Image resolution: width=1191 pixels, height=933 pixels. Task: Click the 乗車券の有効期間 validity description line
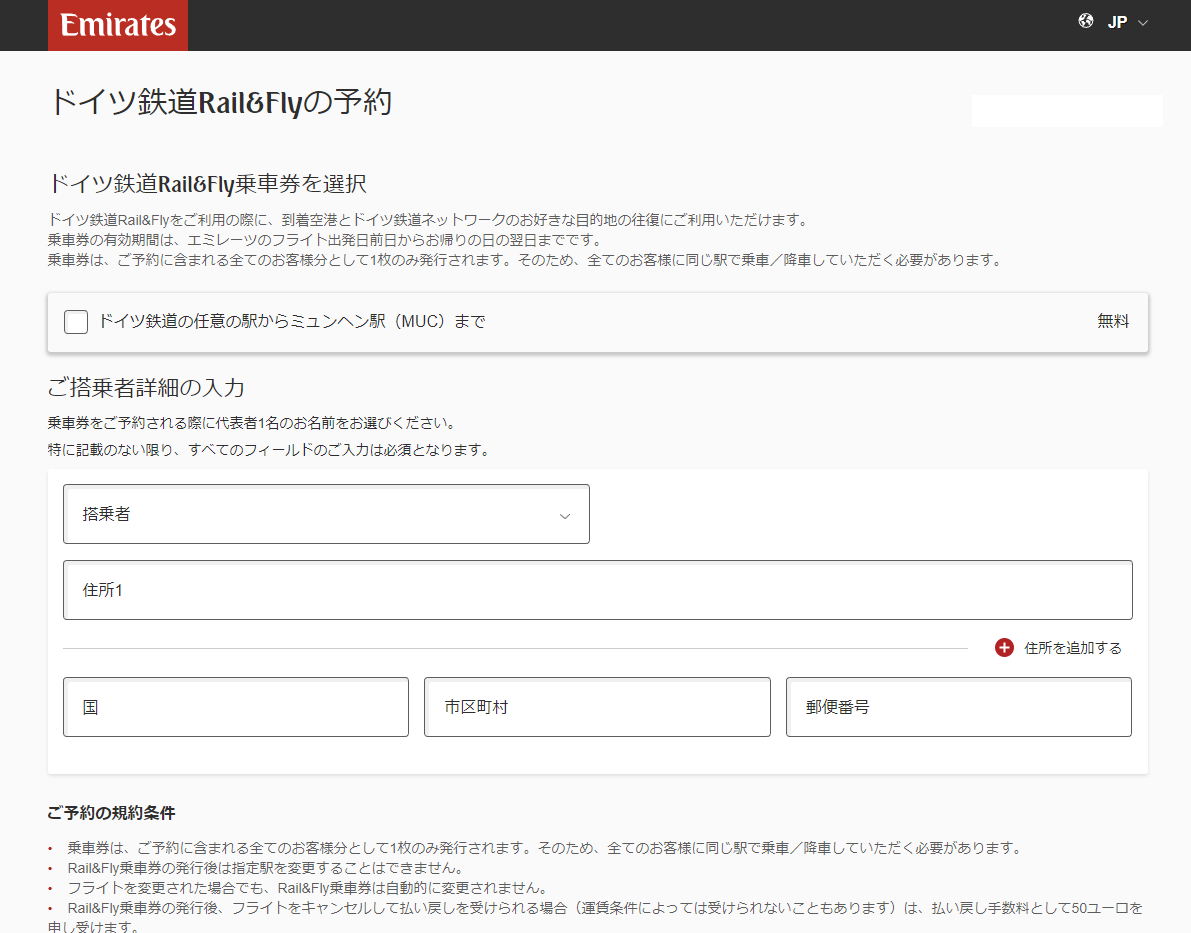click(x=325, y=240)
